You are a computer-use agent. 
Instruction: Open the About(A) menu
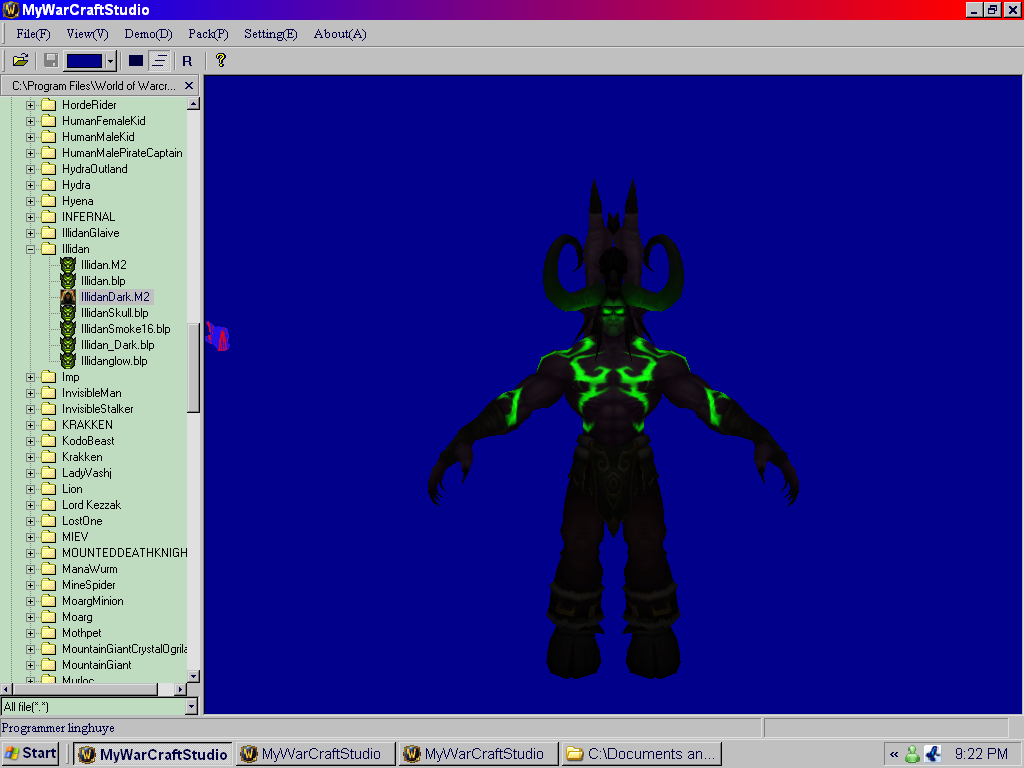(340, 34)
